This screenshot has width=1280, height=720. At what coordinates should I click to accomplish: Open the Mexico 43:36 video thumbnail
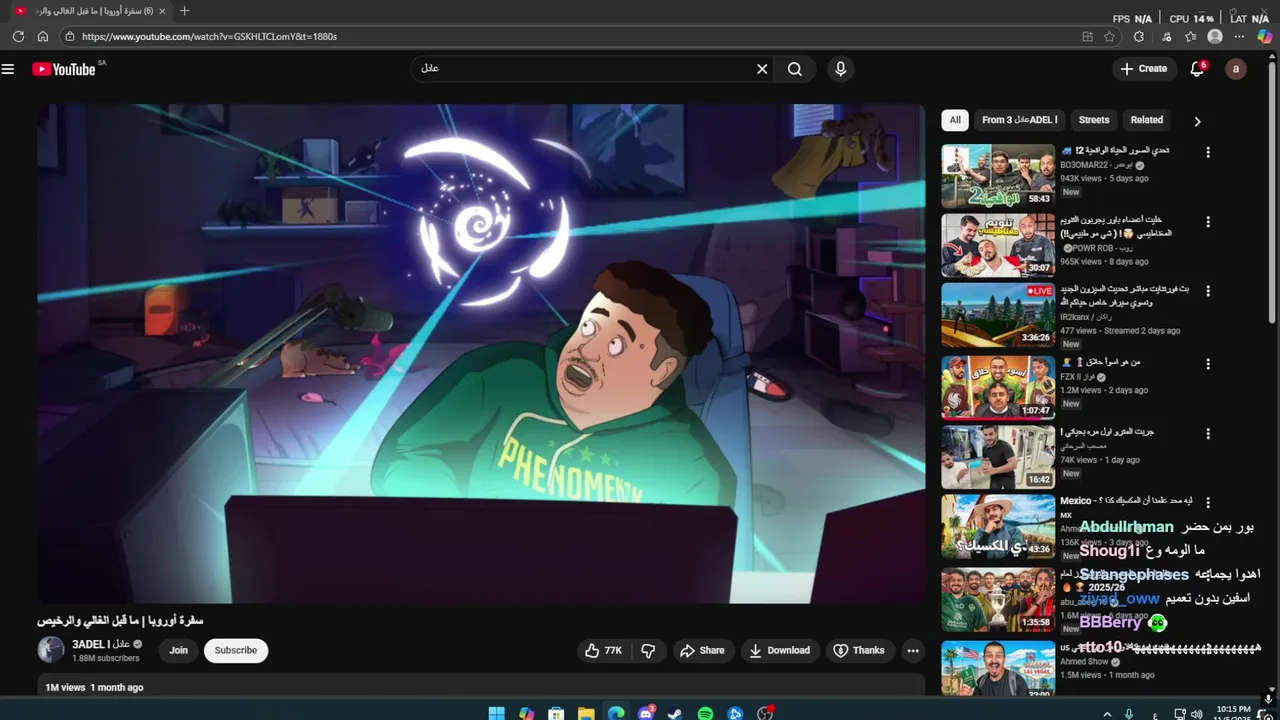(x=998, y=527)
